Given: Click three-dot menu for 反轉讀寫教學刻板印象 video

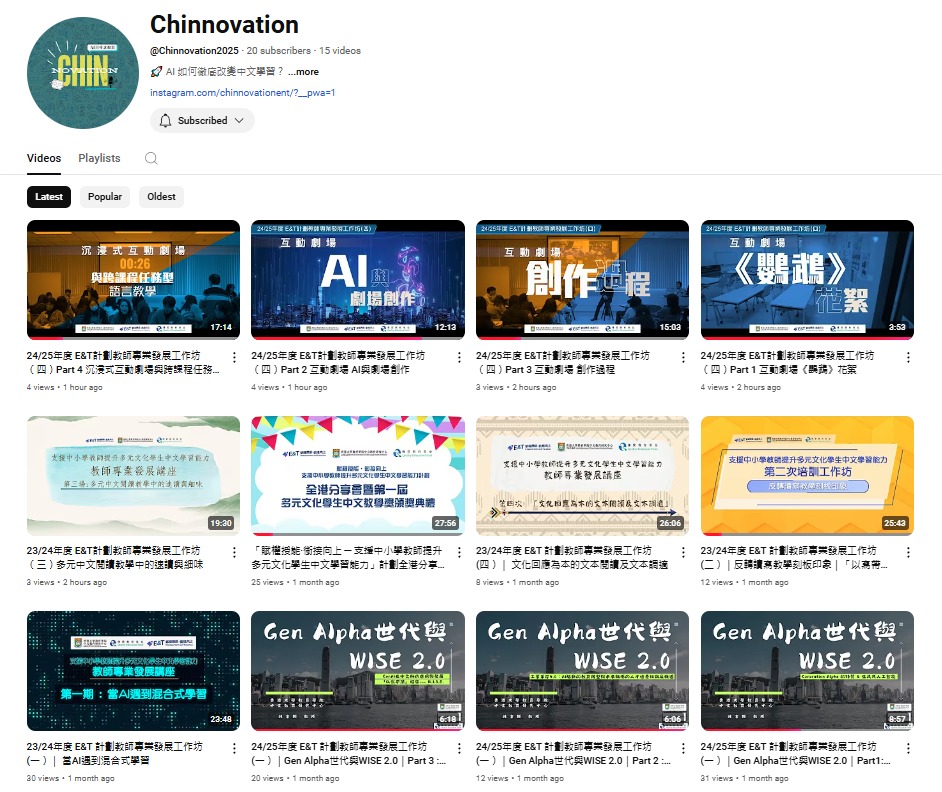Looking at the screenshot, I should (x=908, y=552).
